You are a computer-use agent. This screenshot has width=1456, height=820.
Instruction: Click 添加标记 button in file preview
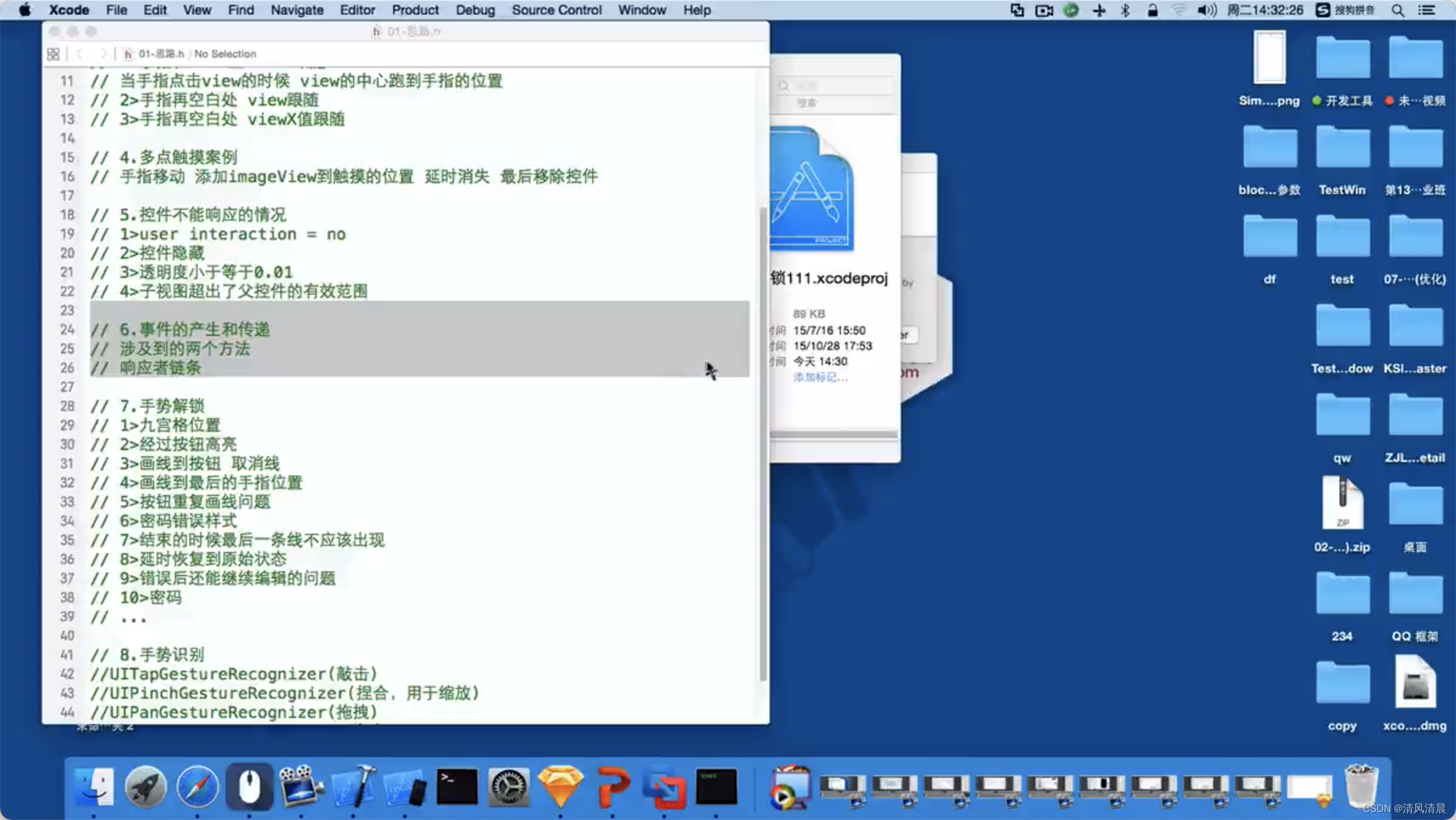point(819,377)
